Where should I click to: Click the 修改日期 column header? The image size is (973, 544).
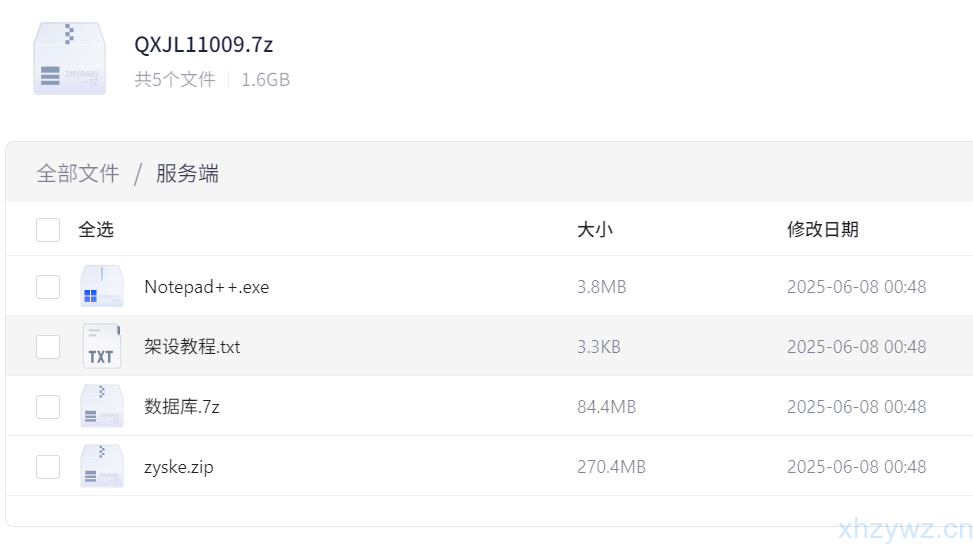tap(822, 230)
